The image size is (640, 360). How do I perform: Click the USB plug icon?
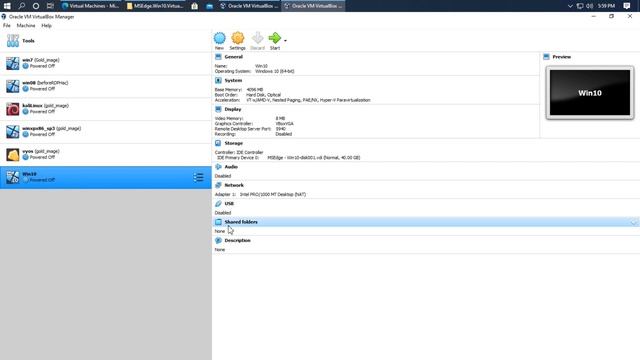(x=218, y=204)
